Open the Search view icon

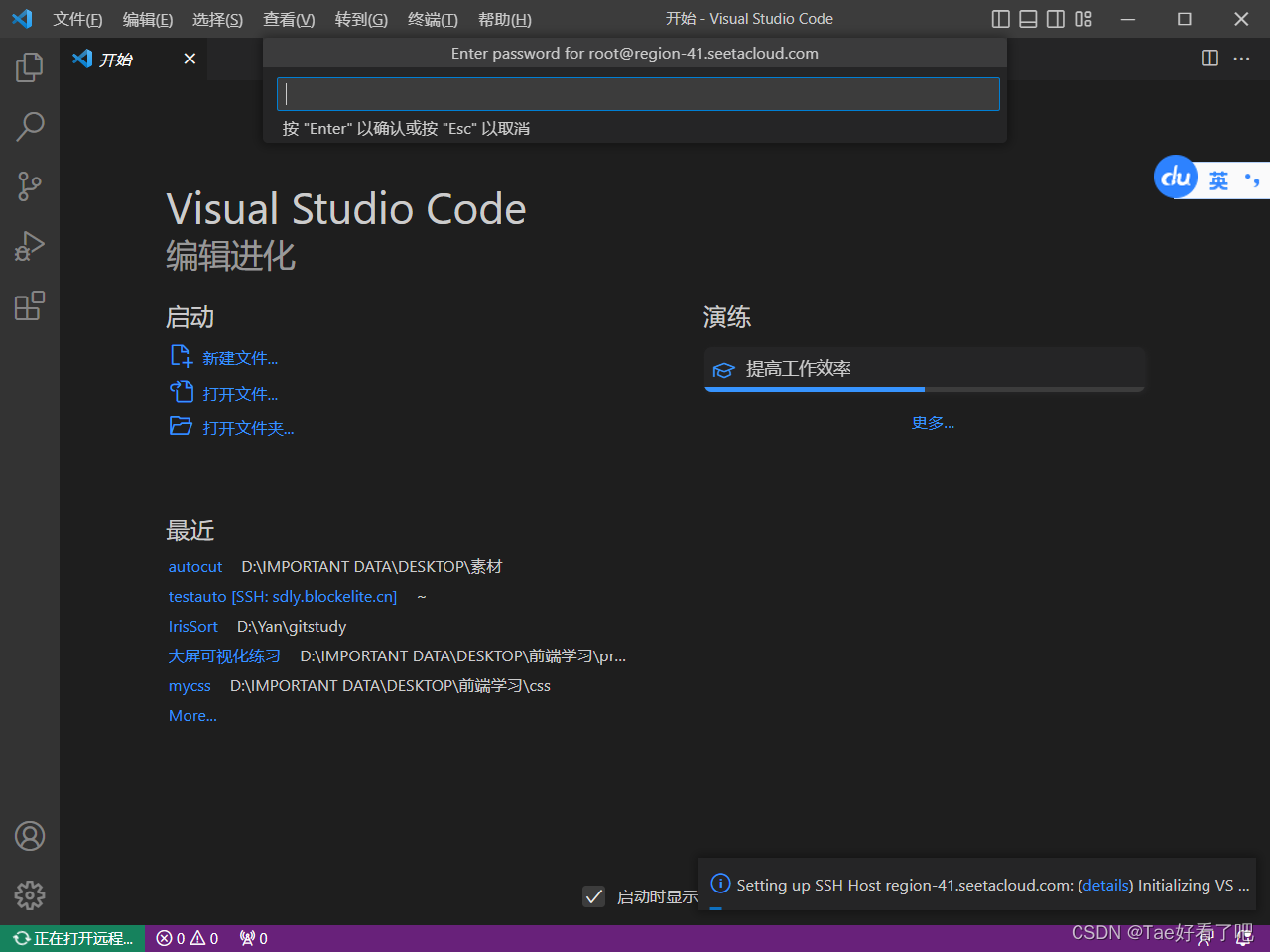30,126
